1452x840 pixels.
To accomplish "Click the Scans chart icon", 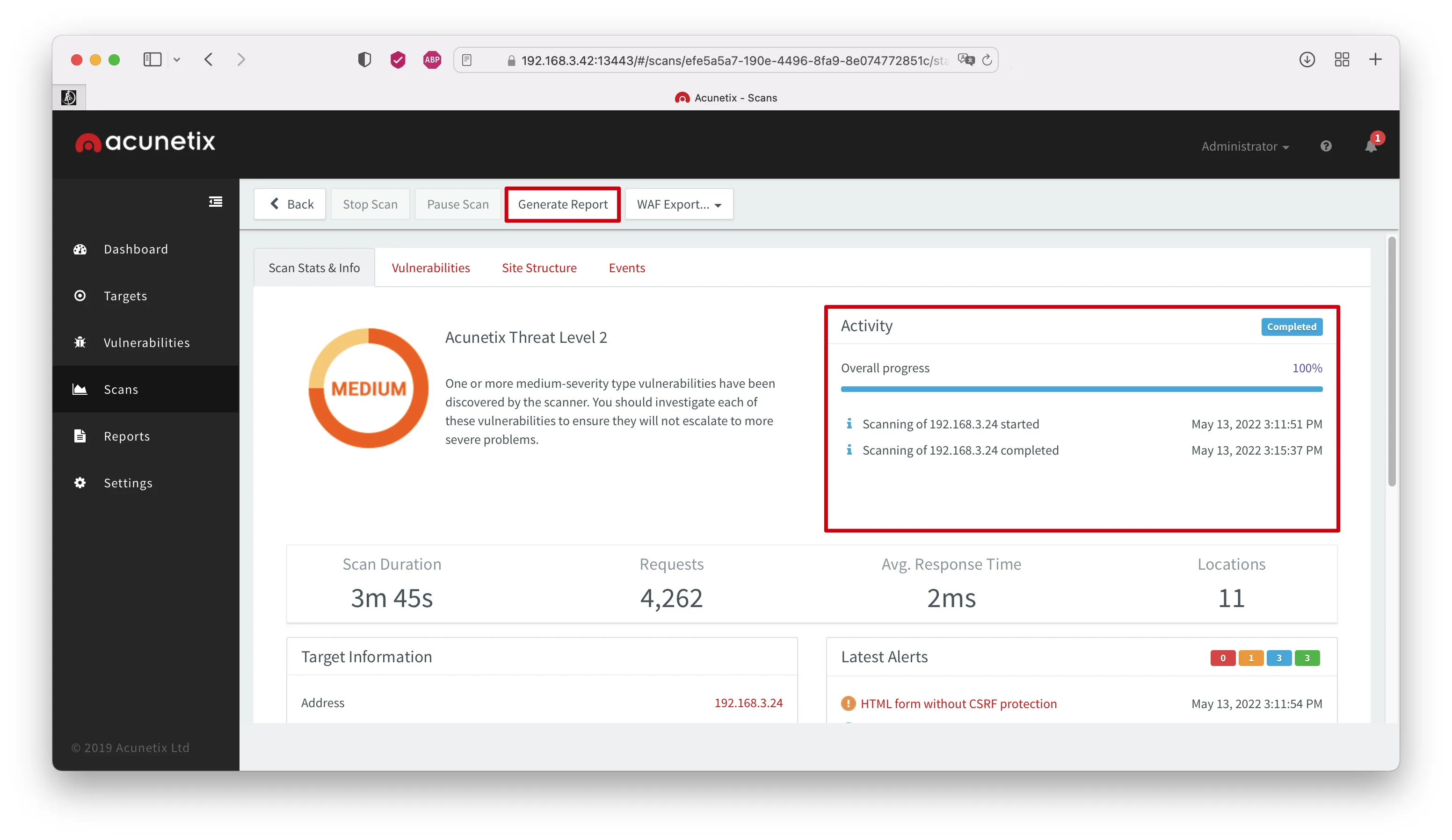I will [x=80, y=390].
